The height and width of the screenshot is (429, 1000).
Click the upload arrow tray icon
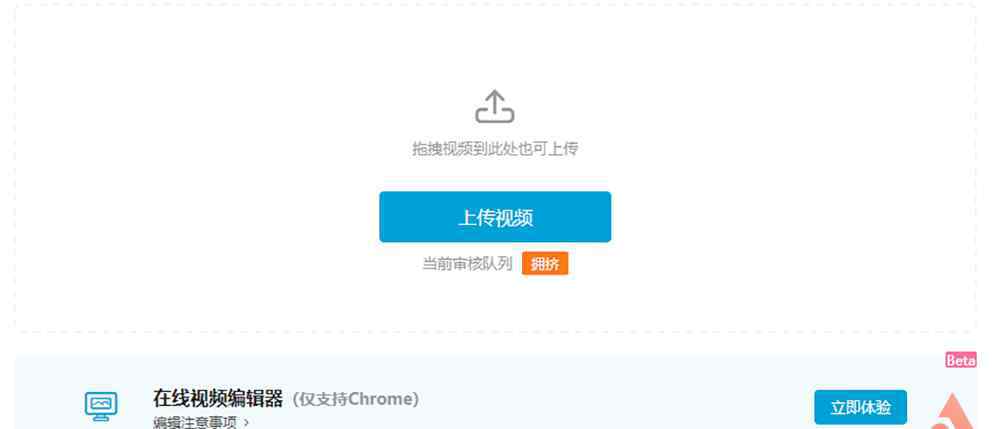click(495, 106)
